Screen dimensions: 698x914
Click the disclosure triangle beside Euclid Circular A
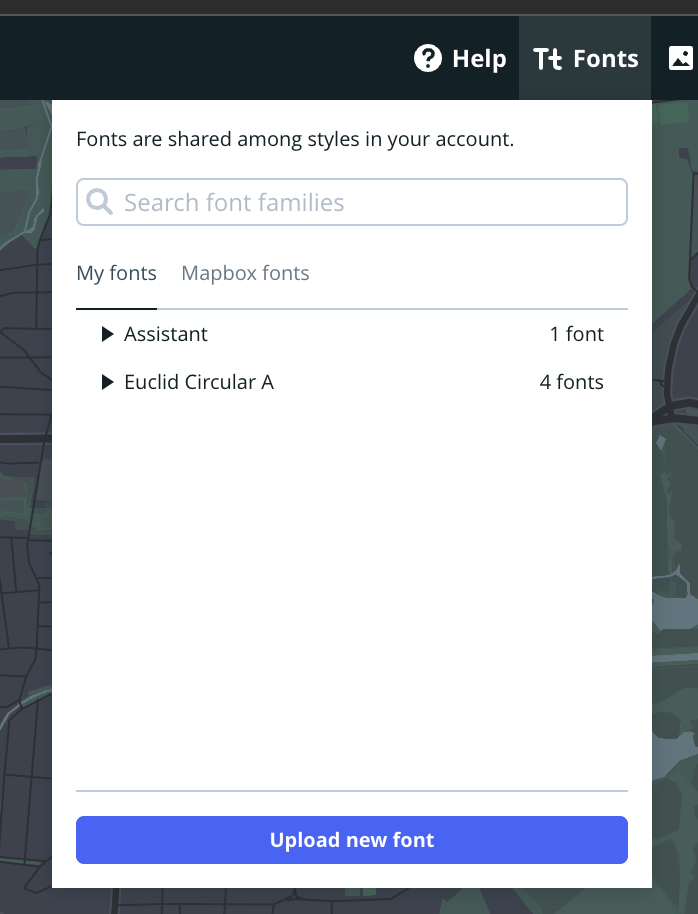click(x=107, y=382)
